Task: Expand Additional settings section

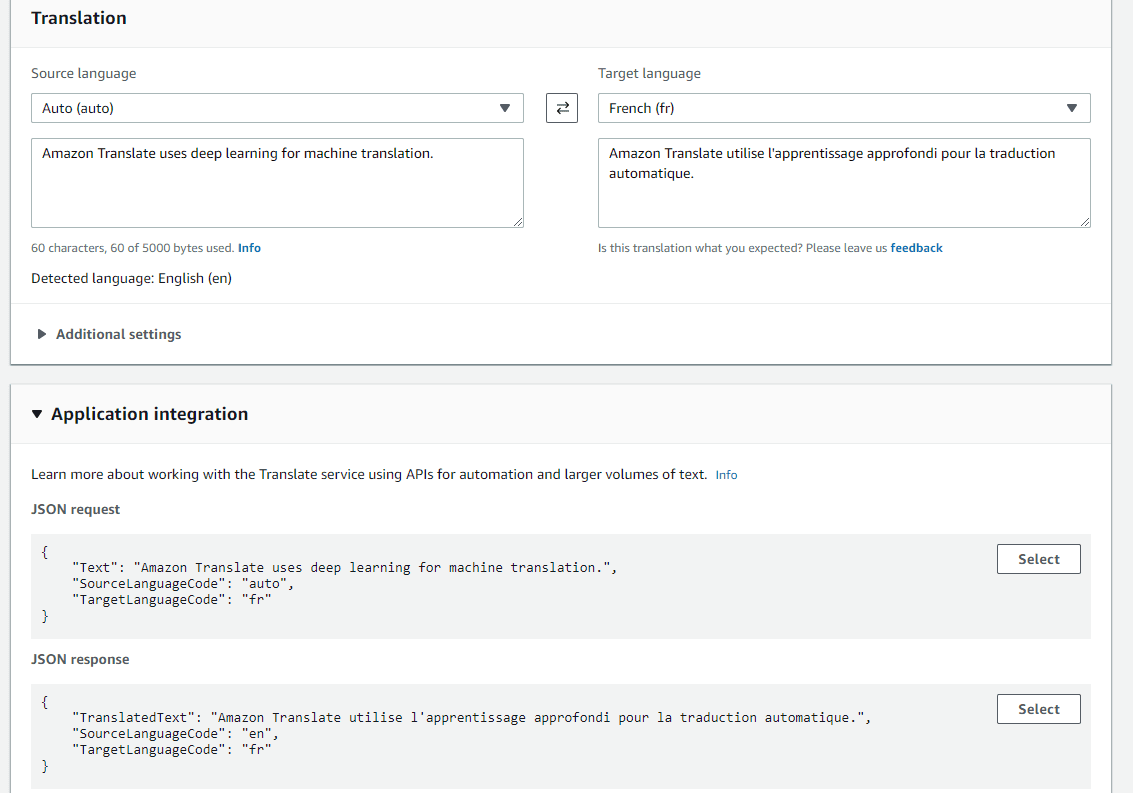Action: 110,334
